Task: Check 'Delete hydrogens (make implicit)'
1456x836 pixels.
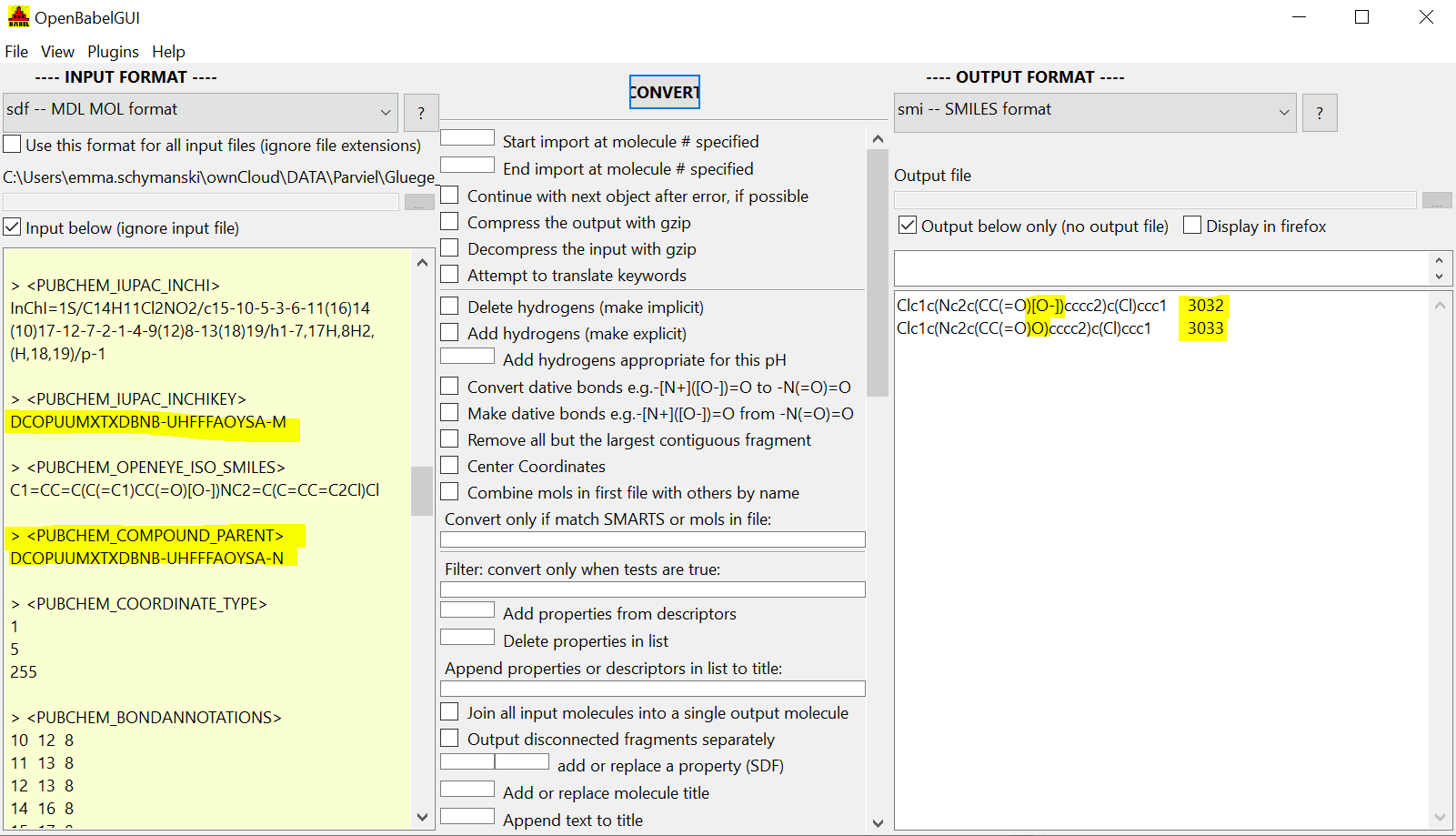Action: click(x=449, y=307)
